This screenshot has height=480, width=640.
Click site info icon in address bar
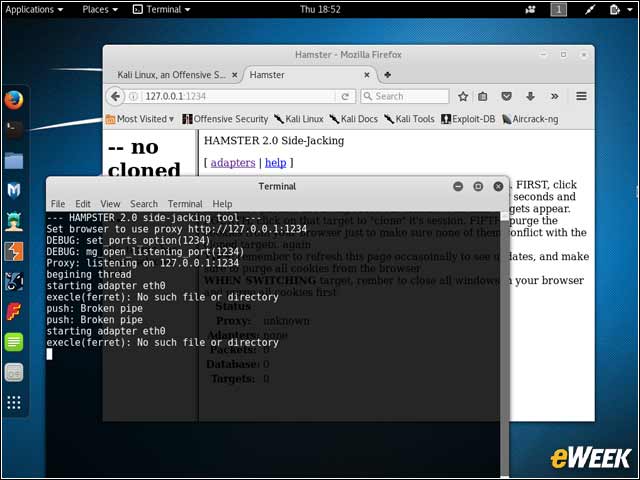[x=133, y=96]
